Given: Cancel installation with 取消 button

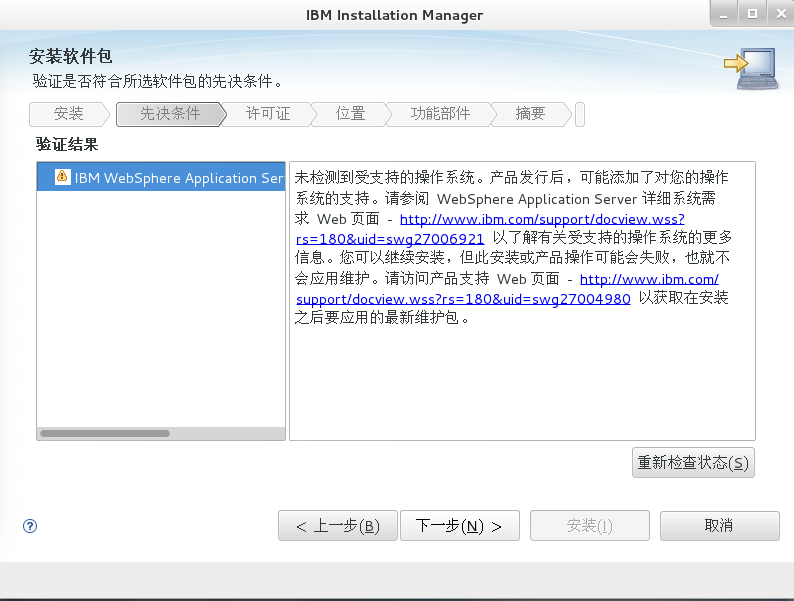Looking at the screenshot, I should 720,526.
